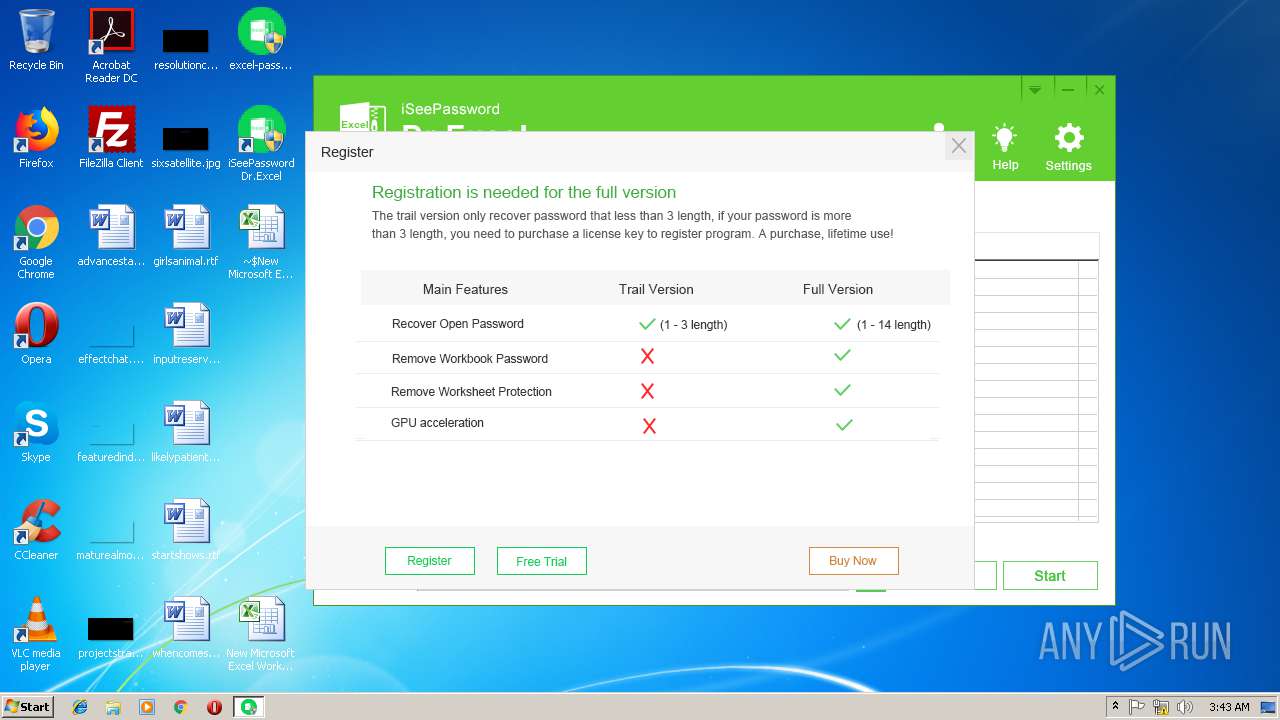The image size is (1280, 720).
Task: Click the '(1 - 14 length)' value
Action: coord(894,325)
